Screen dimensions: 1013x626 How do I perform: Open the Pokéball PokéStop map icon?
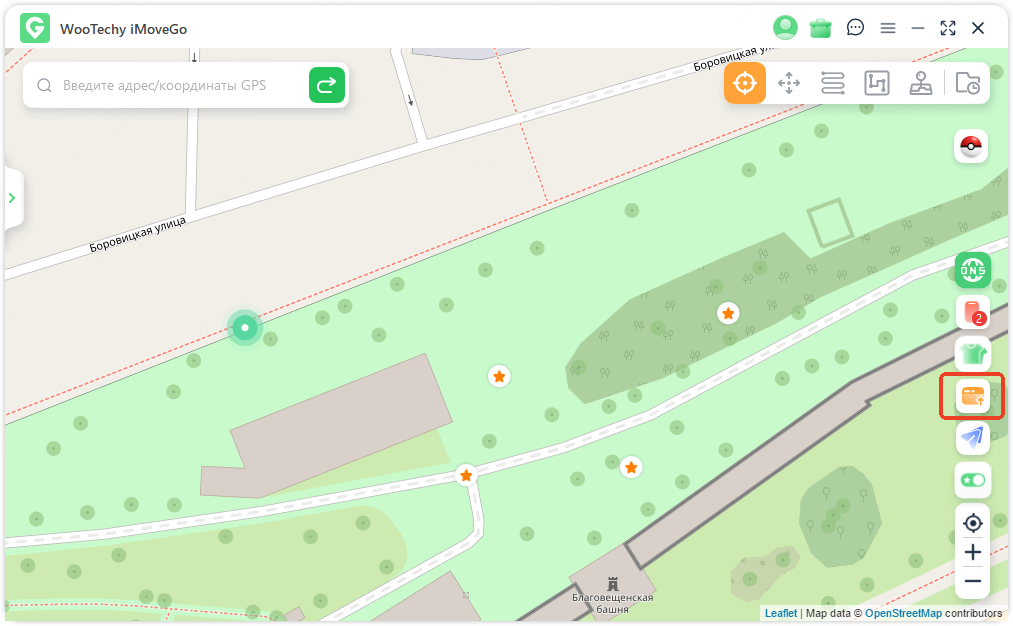[x=971, y=146]
